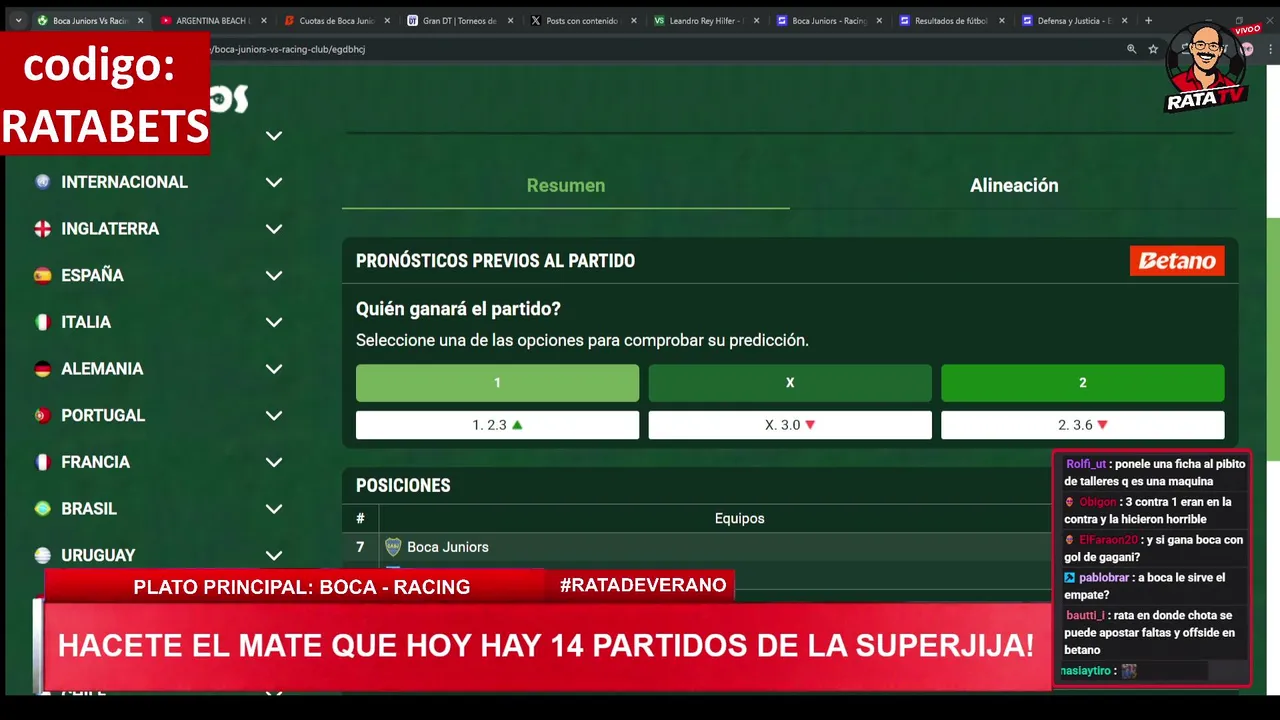The width and height of the screenshot is (1280, 720).
Task: Select prediction option 1 home win
Action: coord(497,383)
